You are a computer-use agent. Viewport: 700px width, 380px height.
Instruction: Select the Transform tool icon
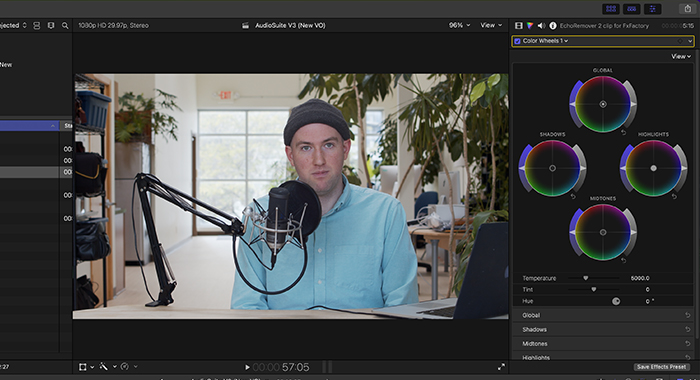coord(83,367)
